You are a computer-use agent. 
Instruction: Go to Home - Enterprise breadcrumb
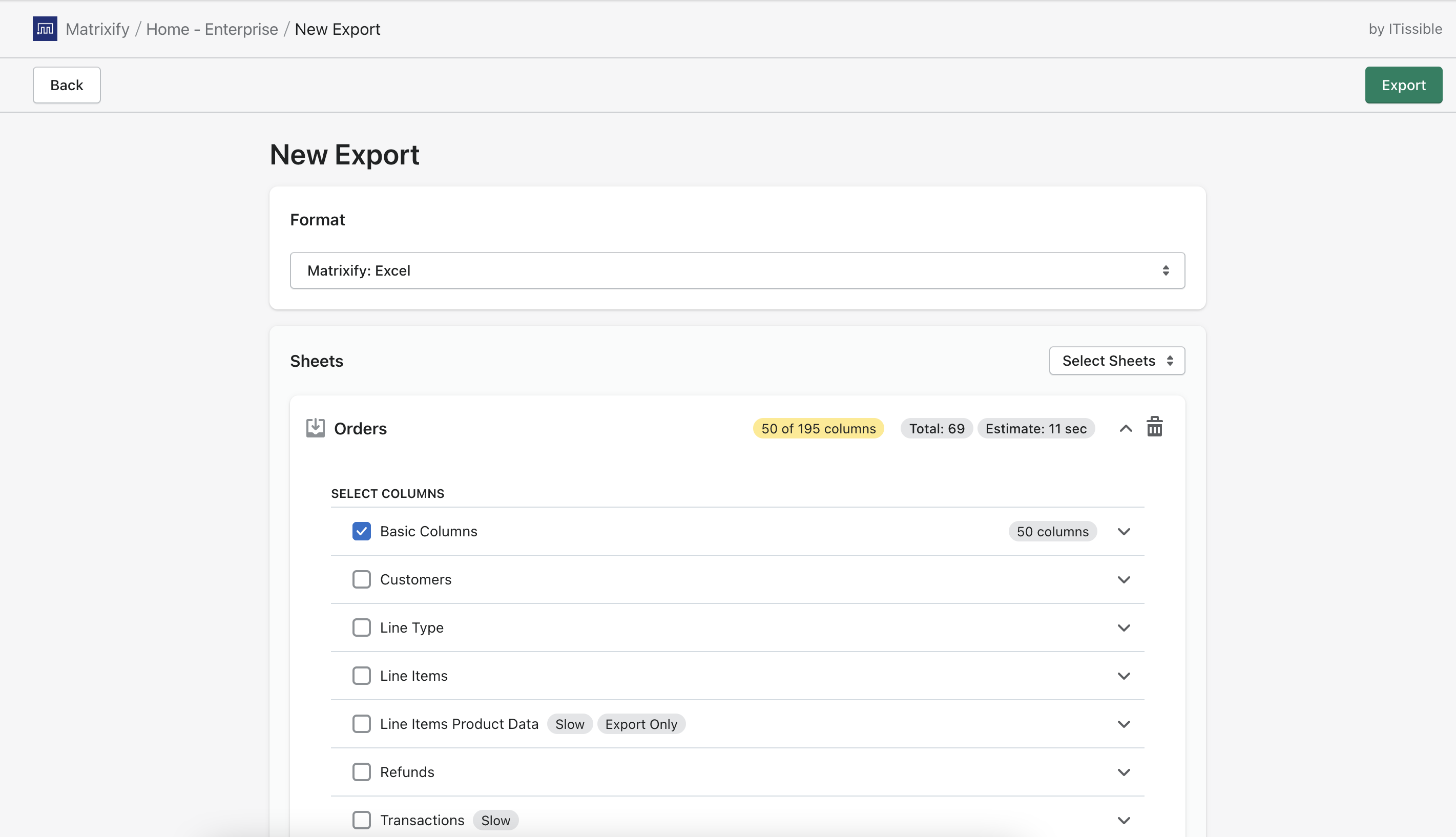tap(212, 29)
